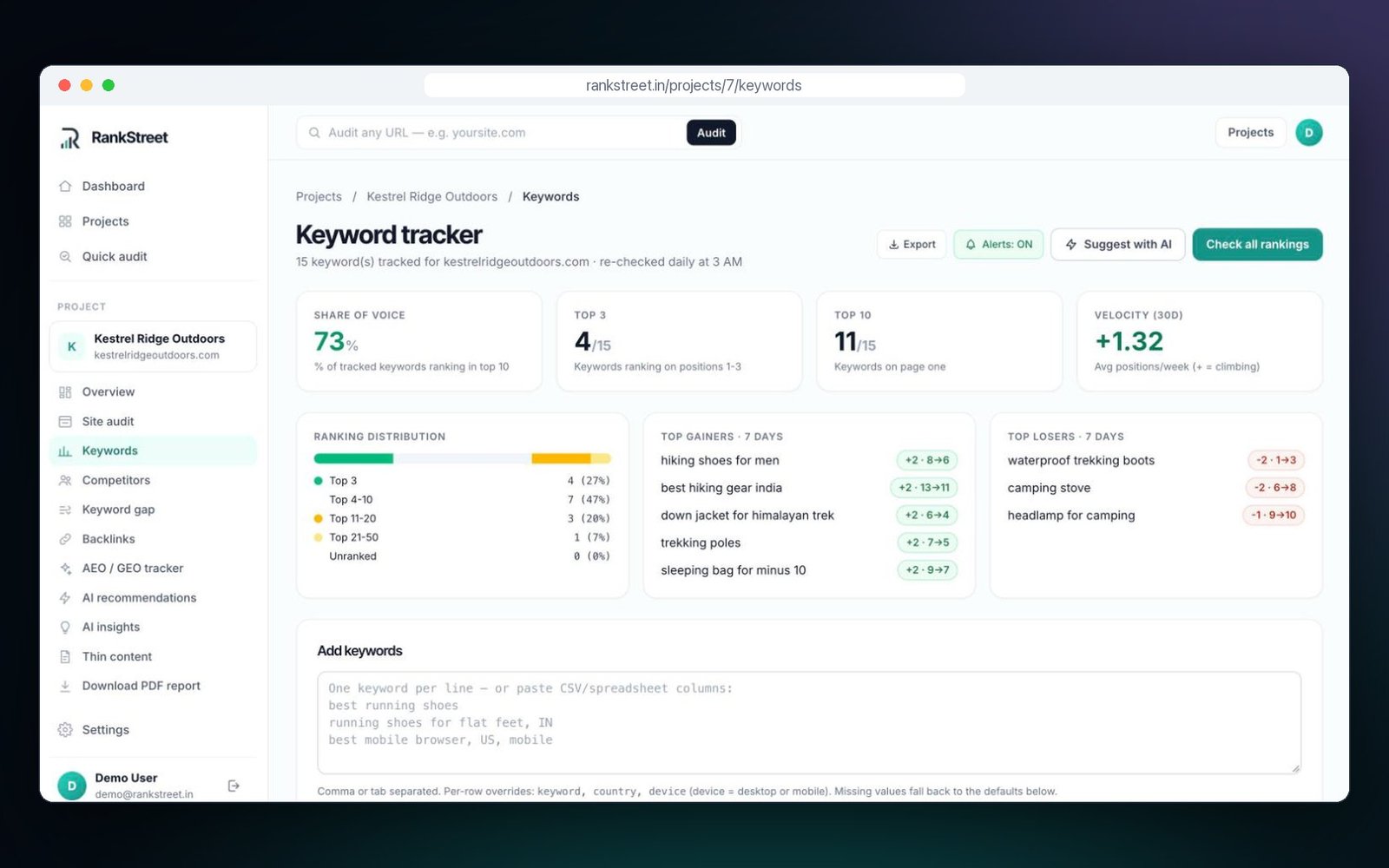The image size is (1389, 868).
Task: Click the Top 21-50 legend row
Action: (x=462, y=537)
